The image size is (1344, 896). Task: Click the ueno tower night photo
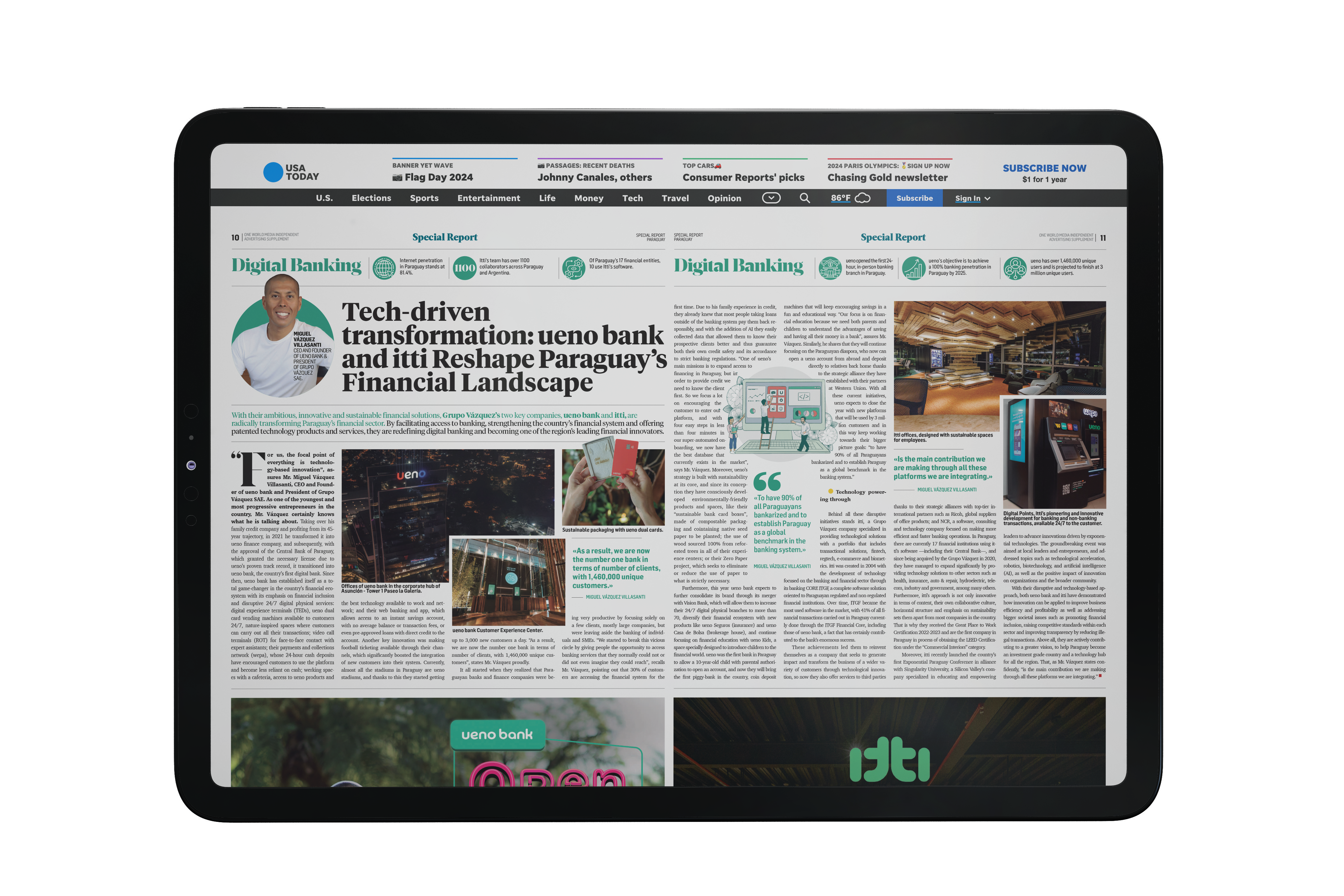pyautogui.click(x=395, y=515)
